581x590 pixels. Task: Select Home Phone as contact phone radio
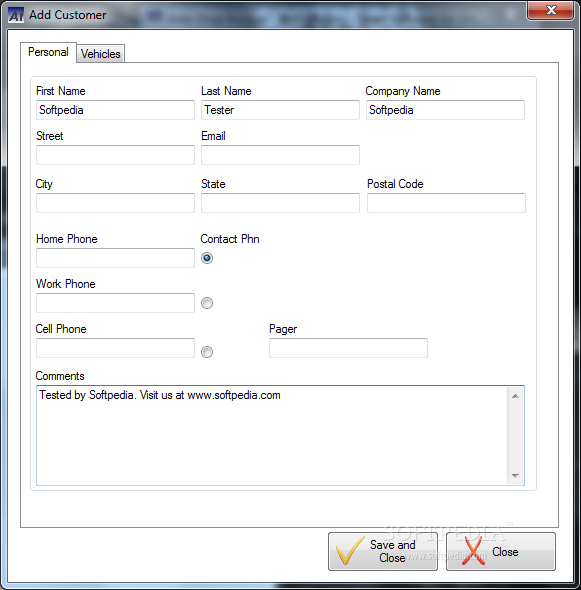click(207, 258)
